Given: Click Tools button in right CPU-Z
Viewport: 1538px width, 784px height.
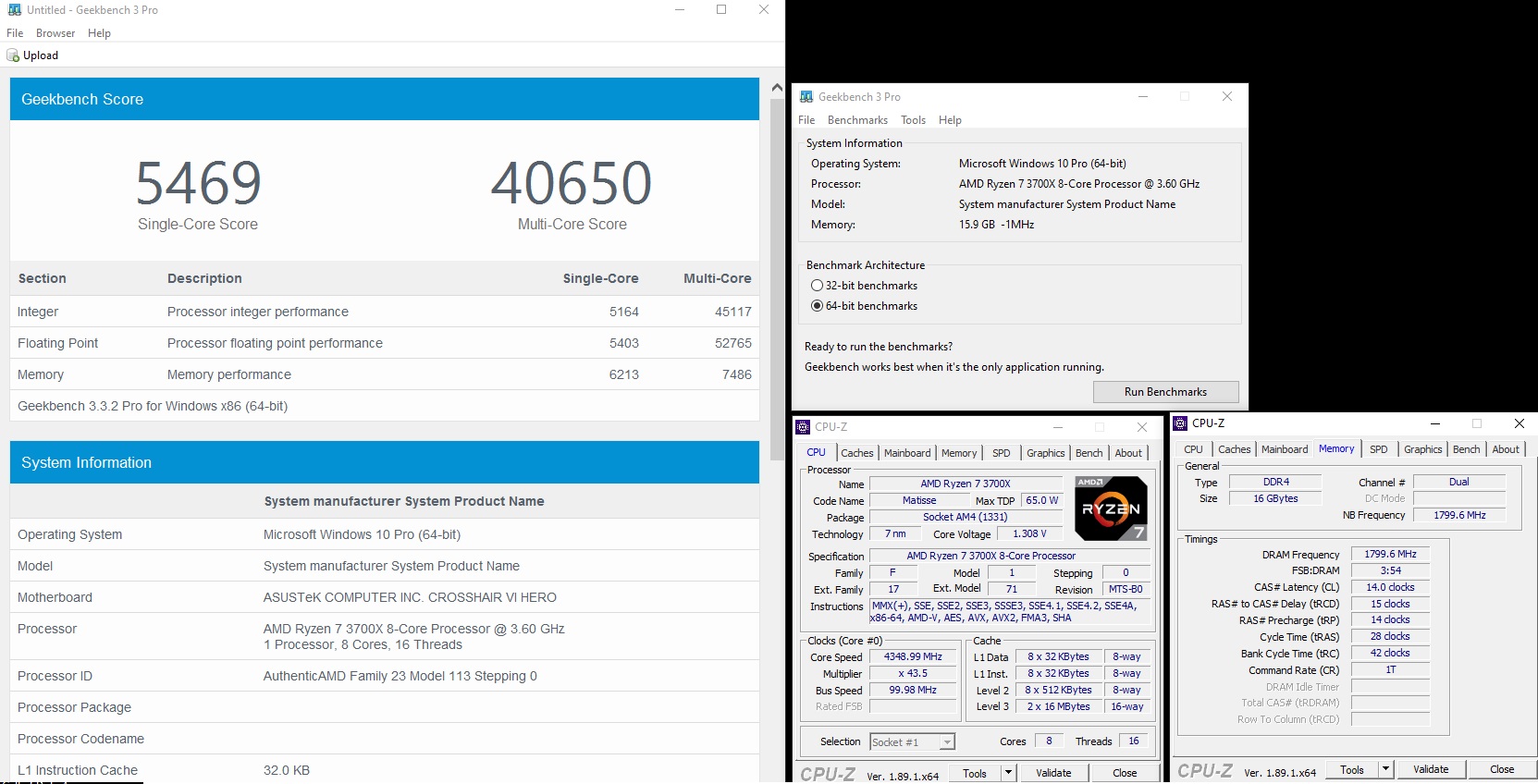Looking at the screenshot, I should (1352, 769).
